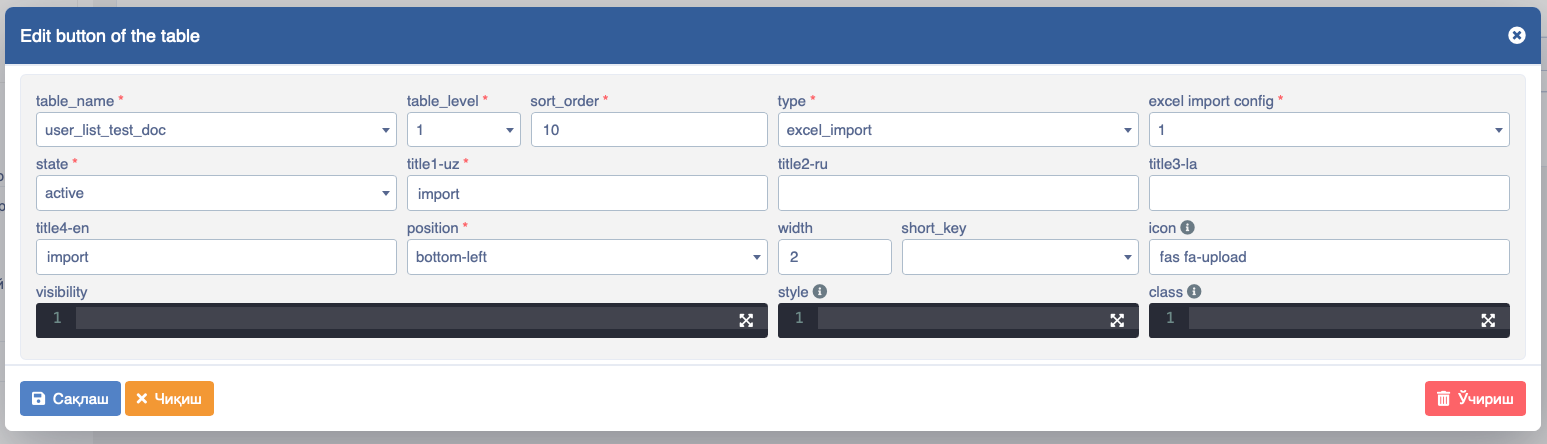Open the excel import config dropdown
Image resolution: width=1547 pixels, height=444 pixels.
click(1329, 129)
